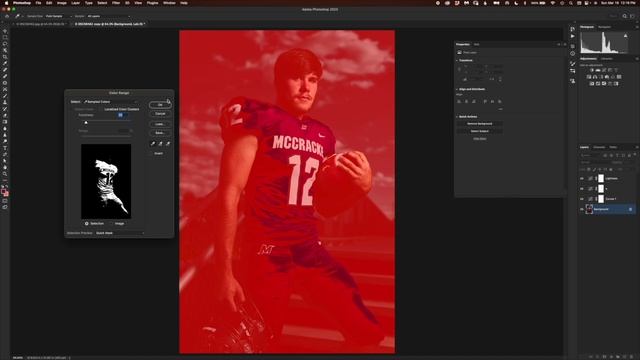The image size is (640, 360).
Task: Collapse the Transform section
Action: click(x=457, y=60)
